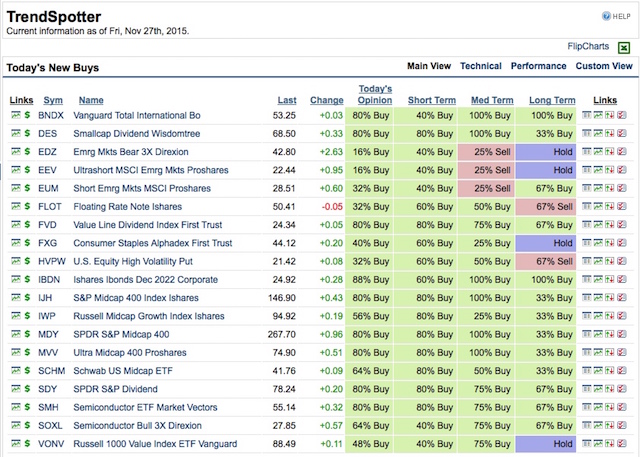Click the green dollar icon beside VONV
Image resolution: width=640 pixels, height=457 pixels.
coord(27,443)
